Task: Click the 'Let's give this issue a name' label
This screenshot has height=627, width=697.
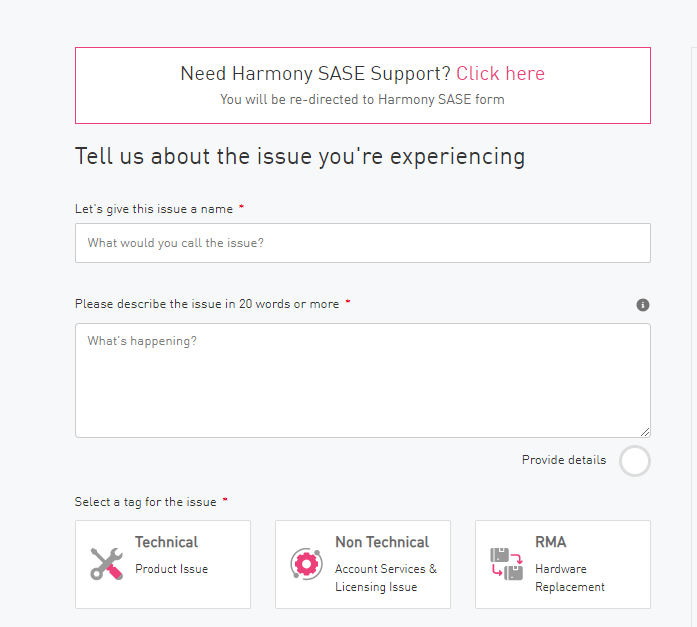Action: [x=154, y=209]
